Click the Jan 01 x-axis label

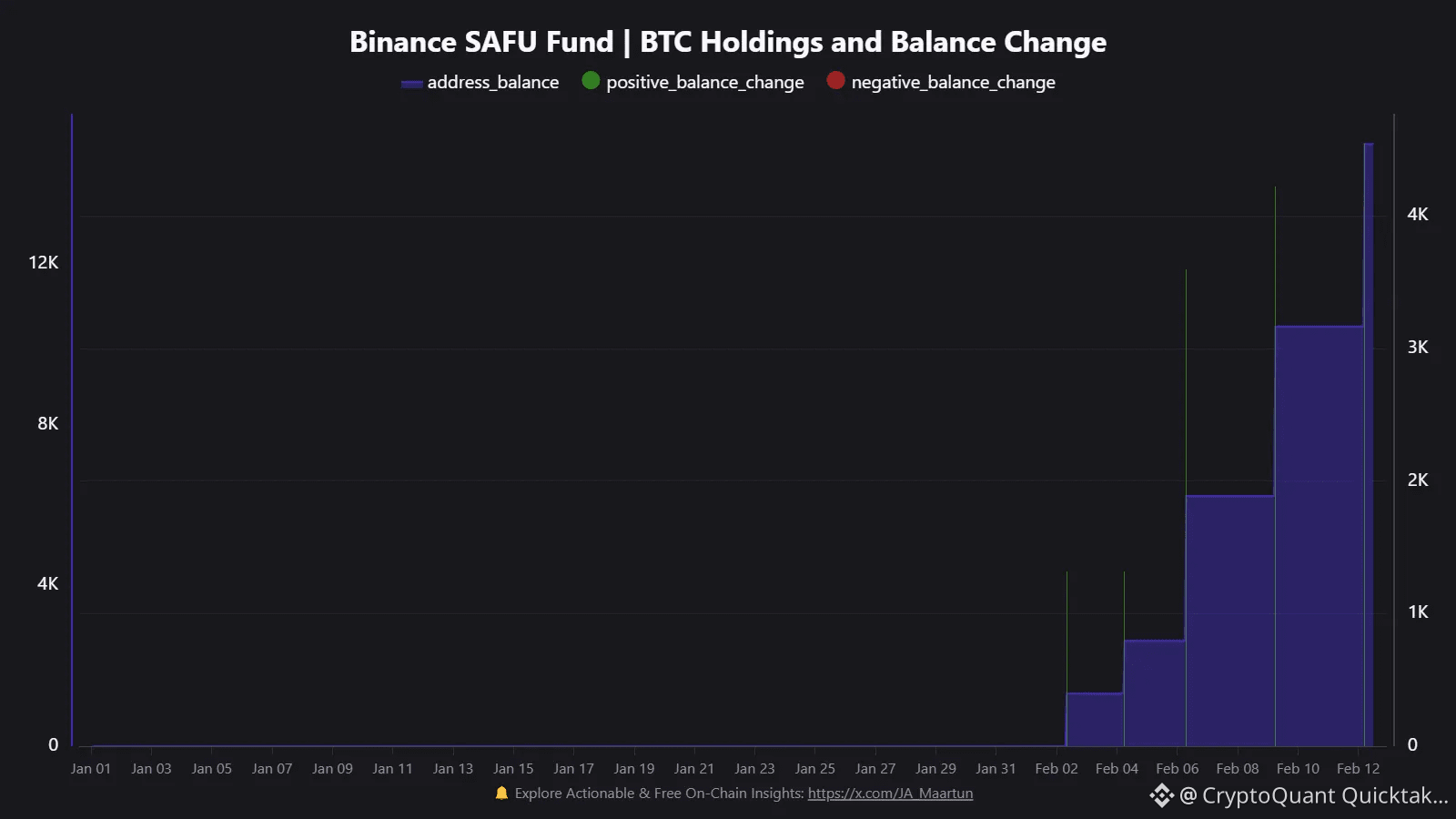coord(91,769)
